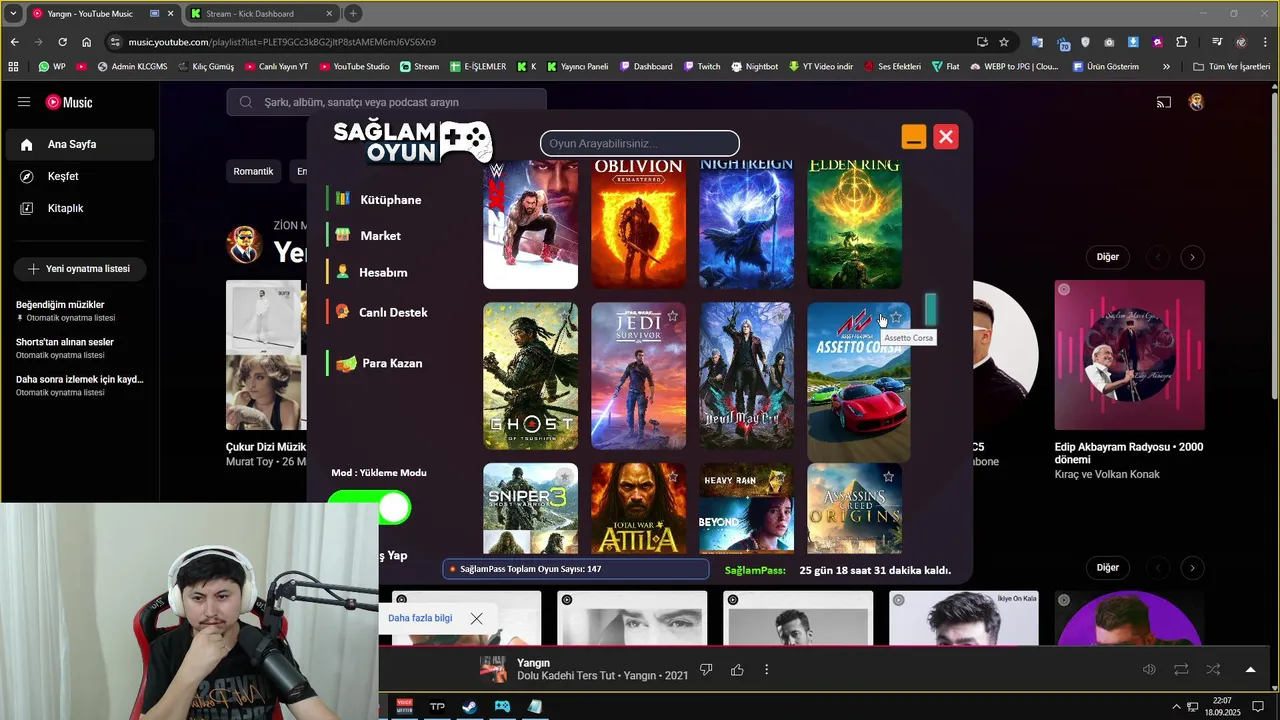Open the YouTube Music hamburger menu
Screen dimensions: 1280x720
coord(24,102)
